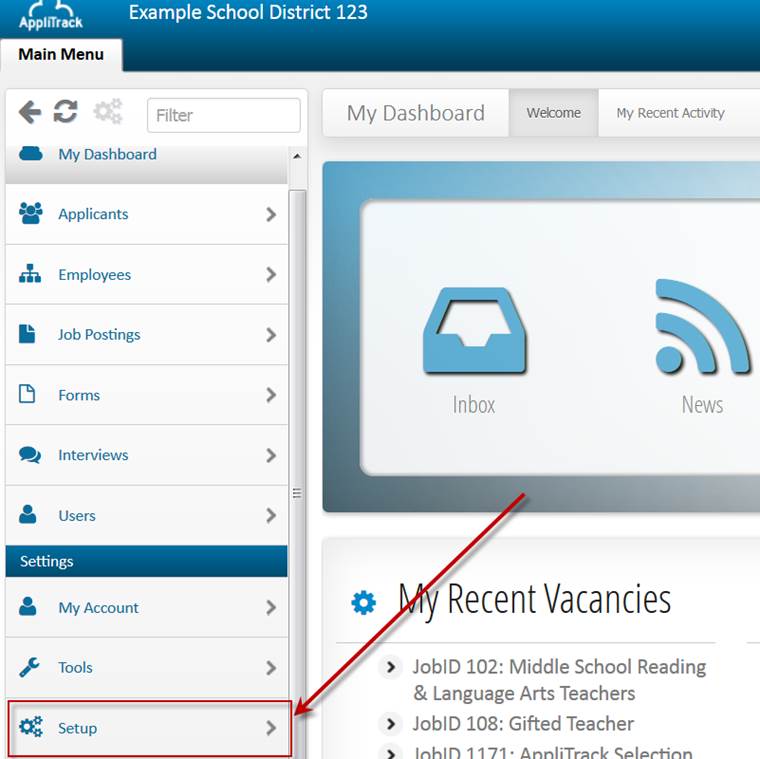Expand the Users menu chevron
760x759 pixels.
(271, 515)
